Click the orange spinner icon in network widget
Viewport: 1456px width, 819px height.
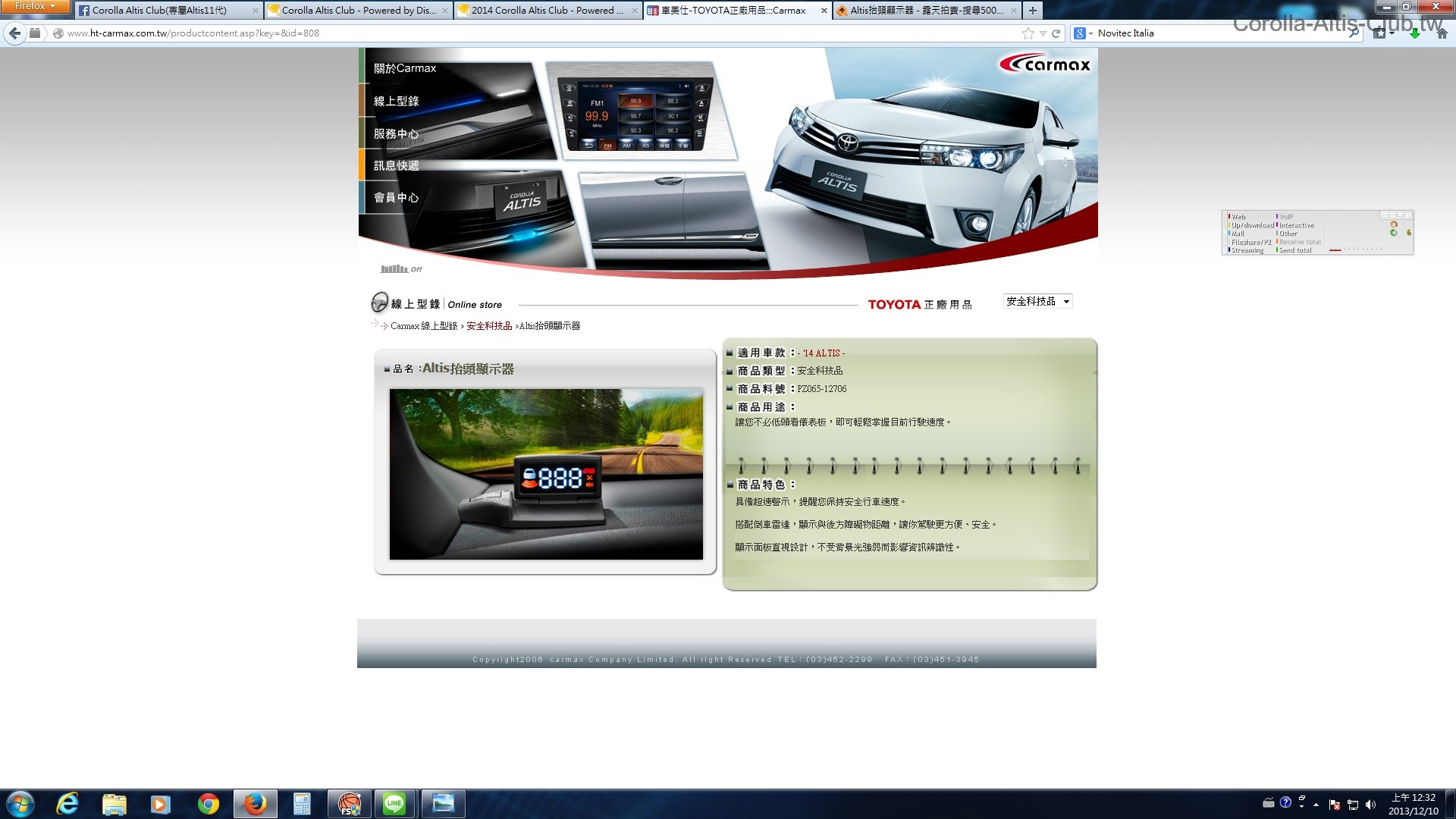coord(1393,224)
